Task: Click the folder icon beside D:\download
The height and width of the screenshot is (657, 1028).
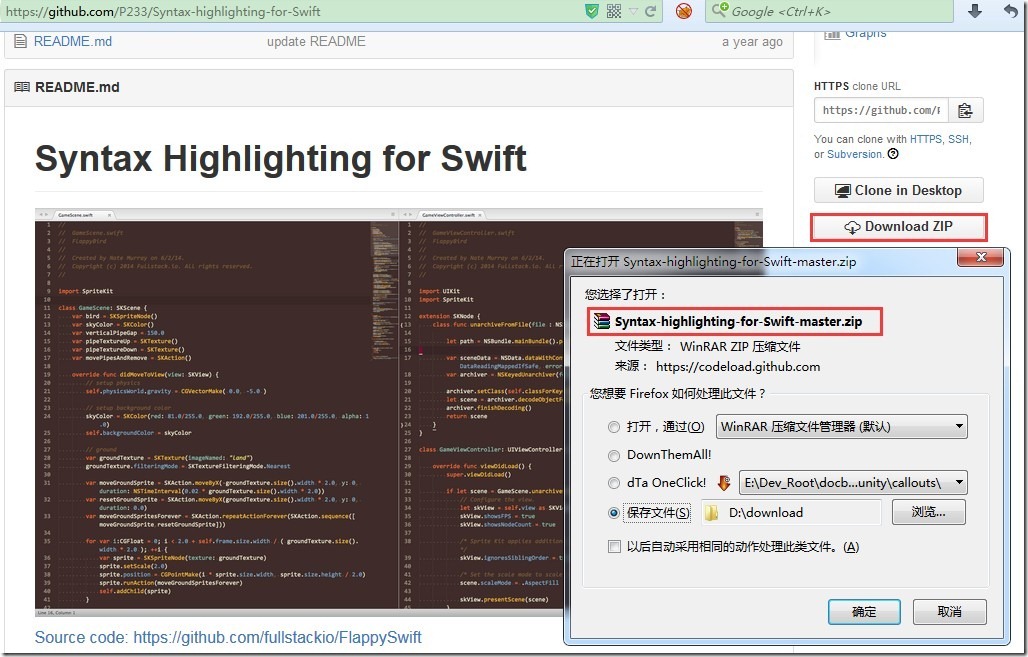Action: (711, 513)
